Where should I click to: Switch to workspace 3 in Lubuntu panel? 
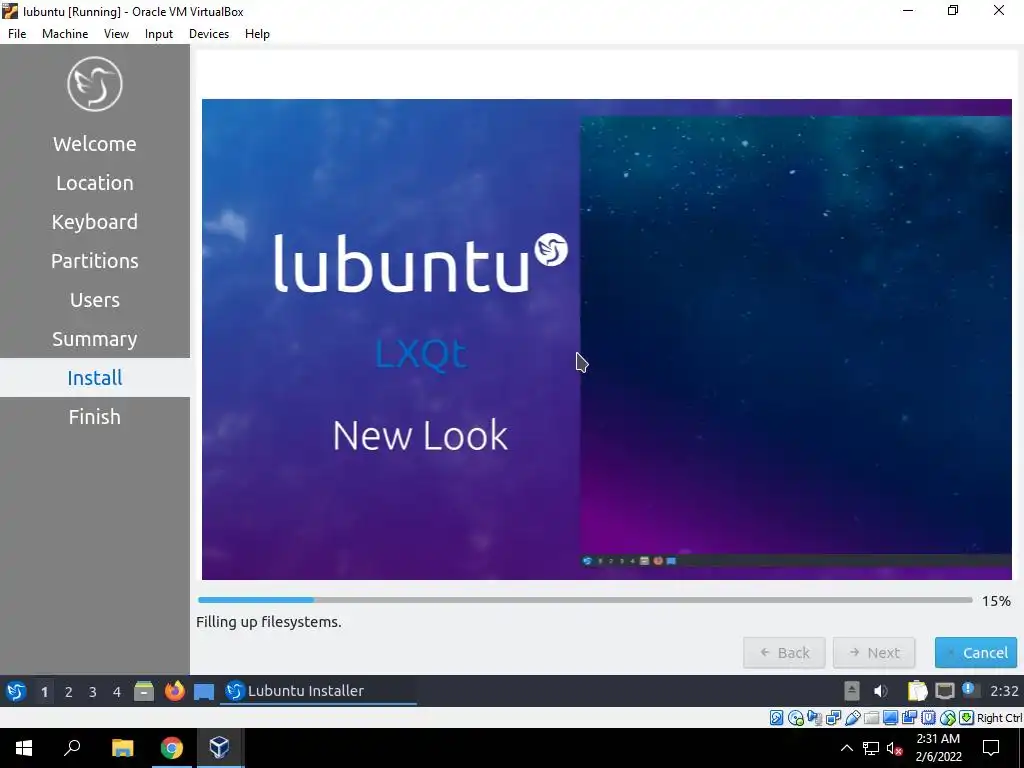pos(93,692)
